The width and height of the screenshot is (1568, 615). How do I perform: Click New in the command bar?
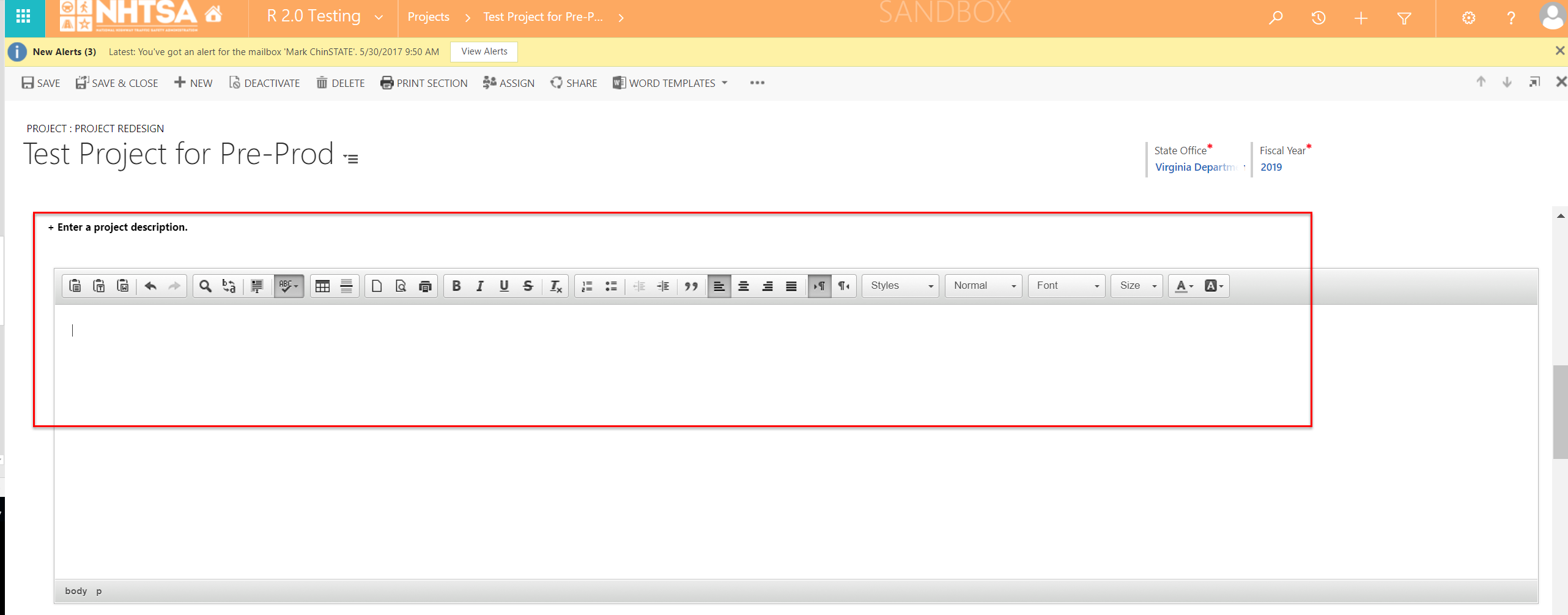tap(193, 83)
